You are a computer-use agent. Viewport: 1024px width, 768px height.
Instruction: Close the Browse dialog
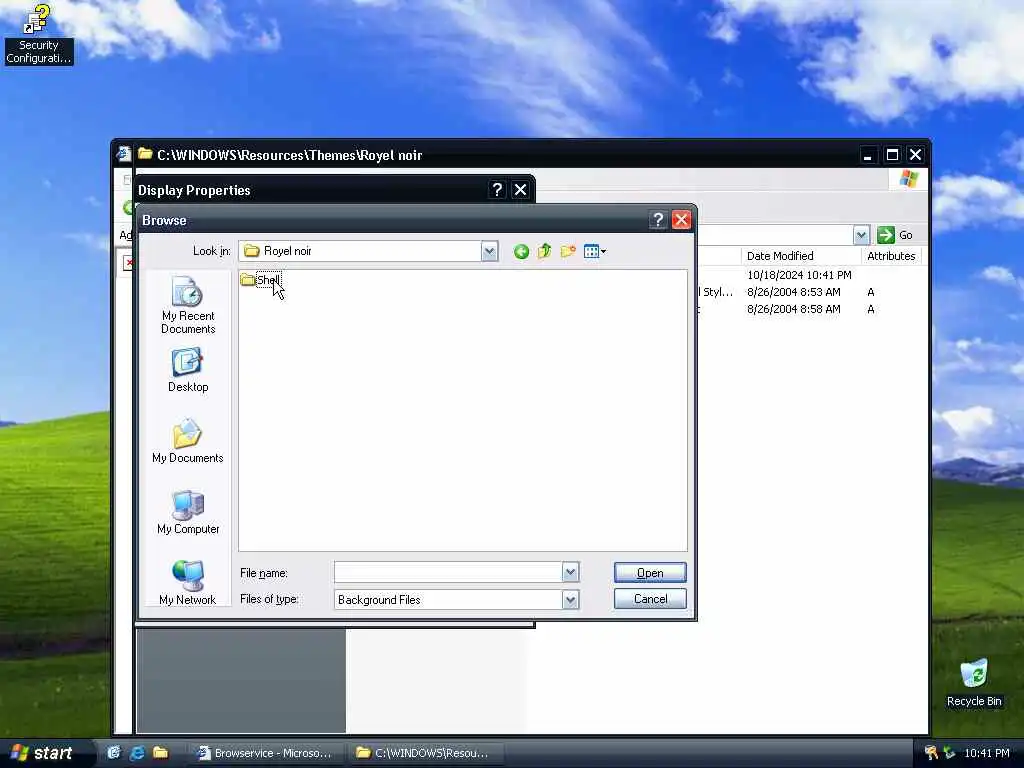pos(681,220)
